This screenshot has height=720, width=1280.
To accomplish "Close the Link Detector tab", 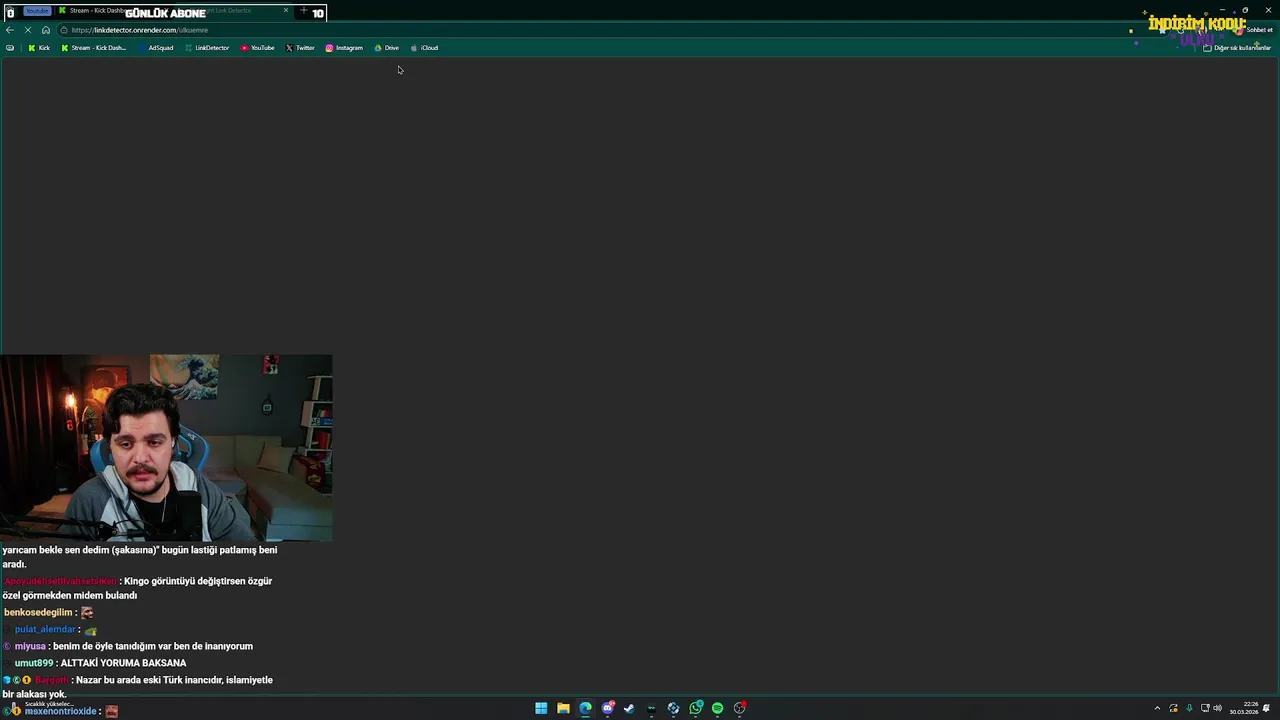I will pos(286,11).
